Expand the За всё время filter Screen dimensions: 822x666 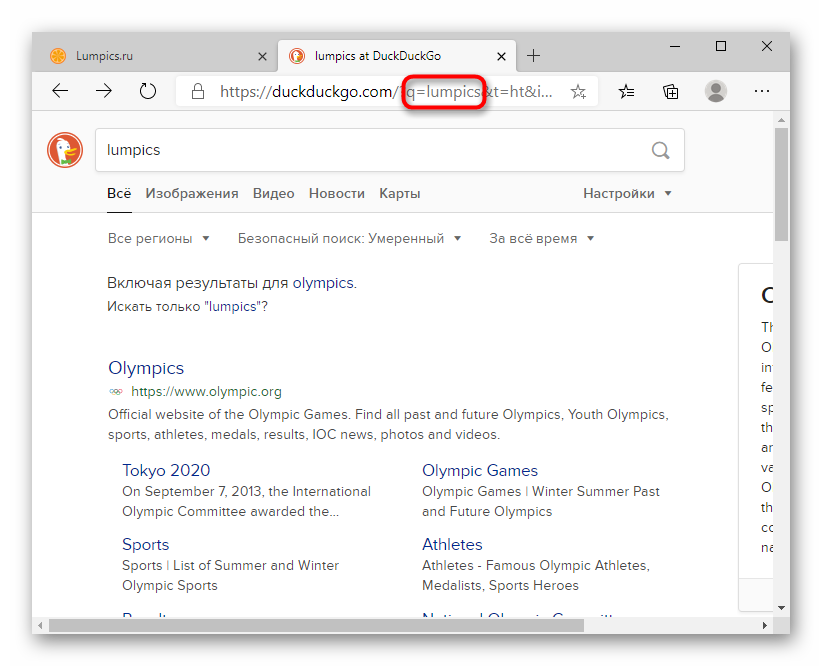(x=541, y=239)
